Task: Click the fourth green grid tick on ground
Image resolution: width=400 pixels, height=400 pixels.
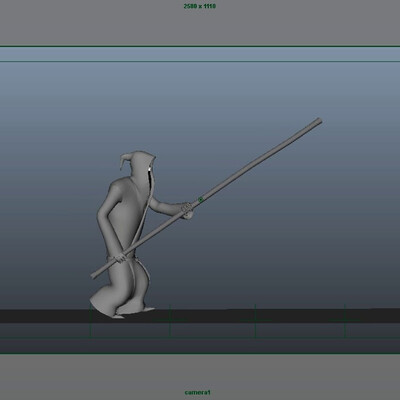Action: point(345,321)
